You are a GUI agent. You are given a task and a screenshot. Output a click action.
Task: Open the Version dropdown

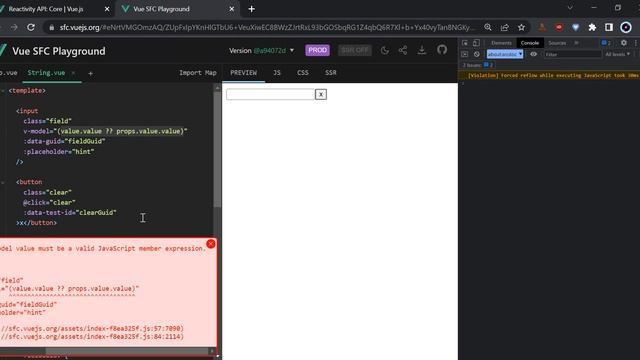click(x=262, y=51)
